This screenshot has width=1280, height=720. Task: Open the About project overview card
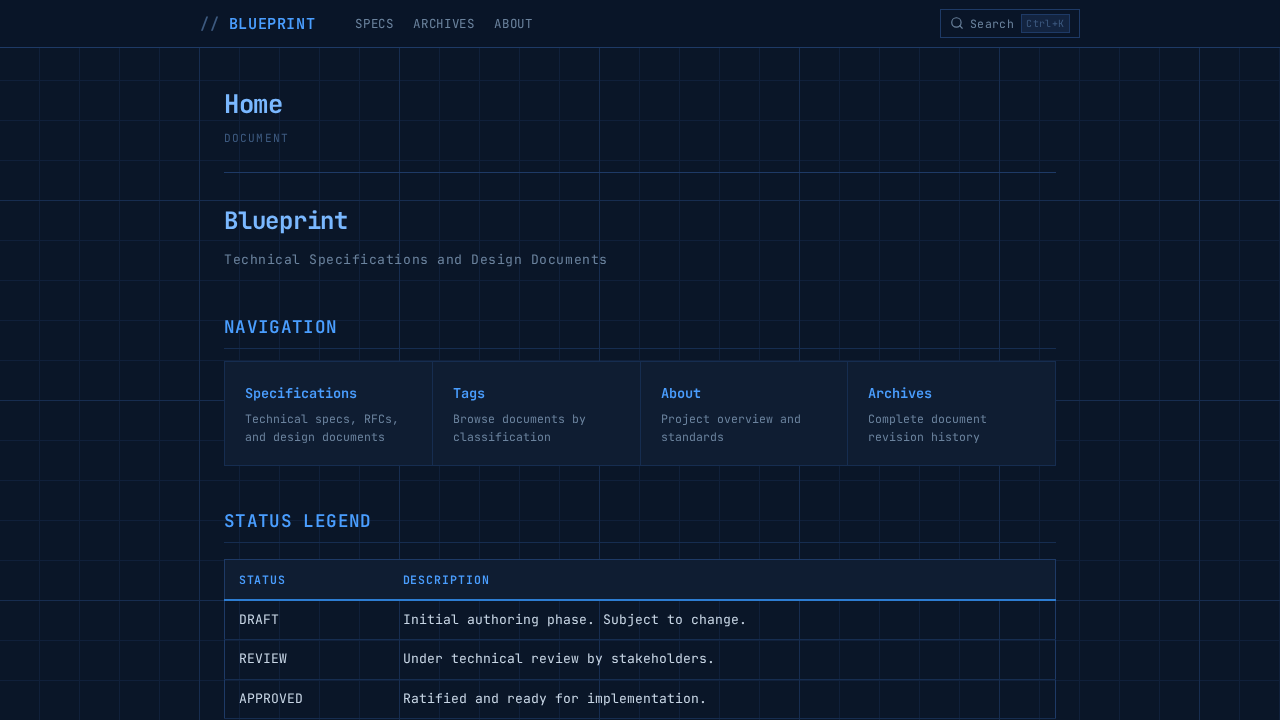coord(743,413)
